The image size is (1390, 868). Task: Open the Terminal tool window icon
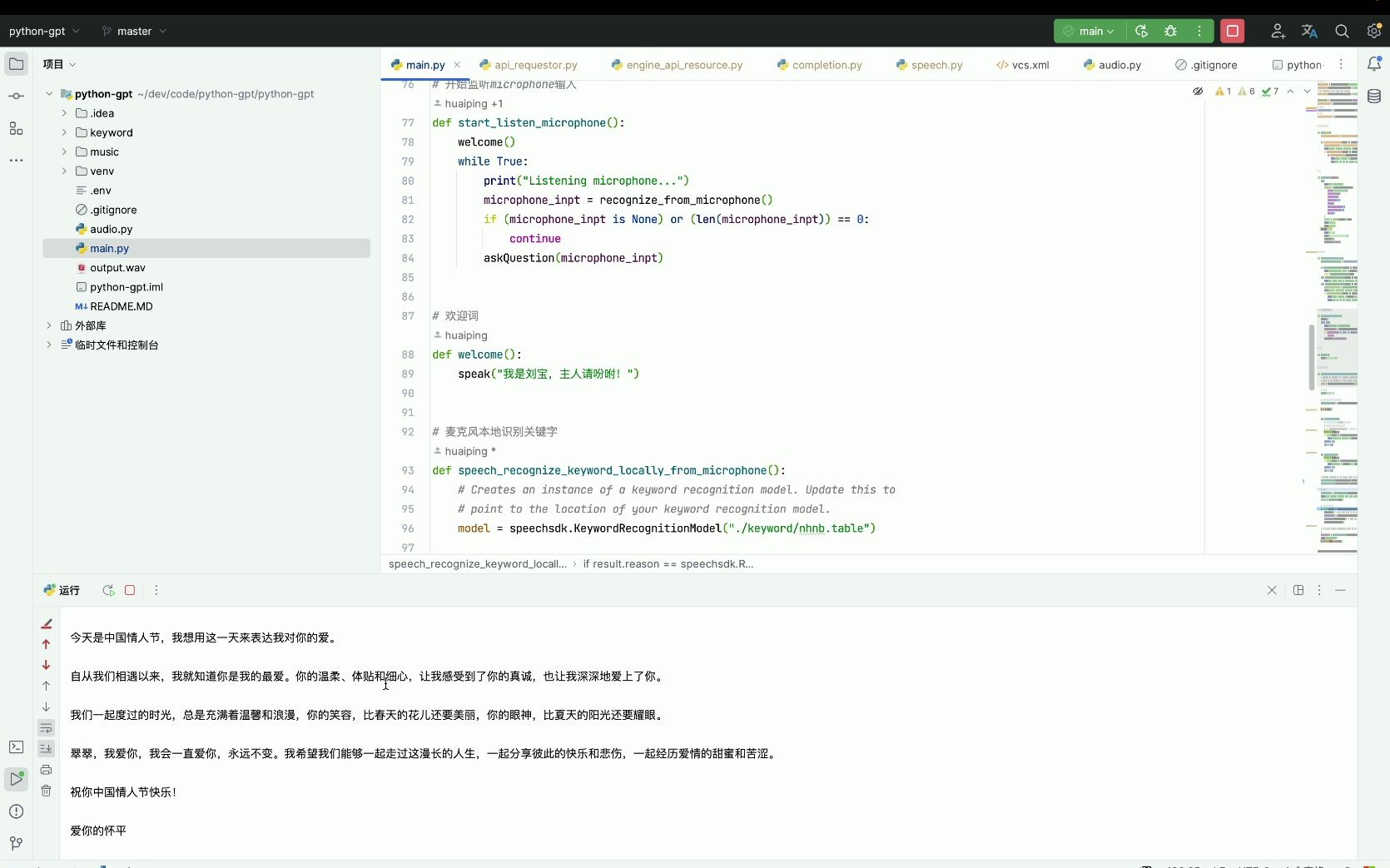click(x=16, y=747)
